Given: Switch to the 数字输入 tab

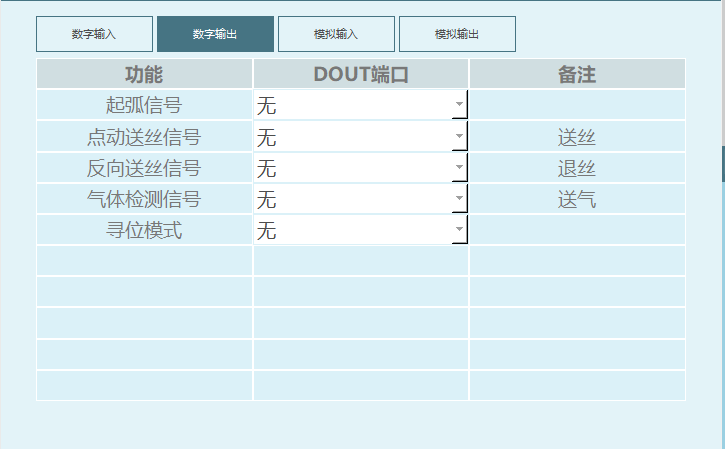Looking at the screenshot, I should (94, 34).
